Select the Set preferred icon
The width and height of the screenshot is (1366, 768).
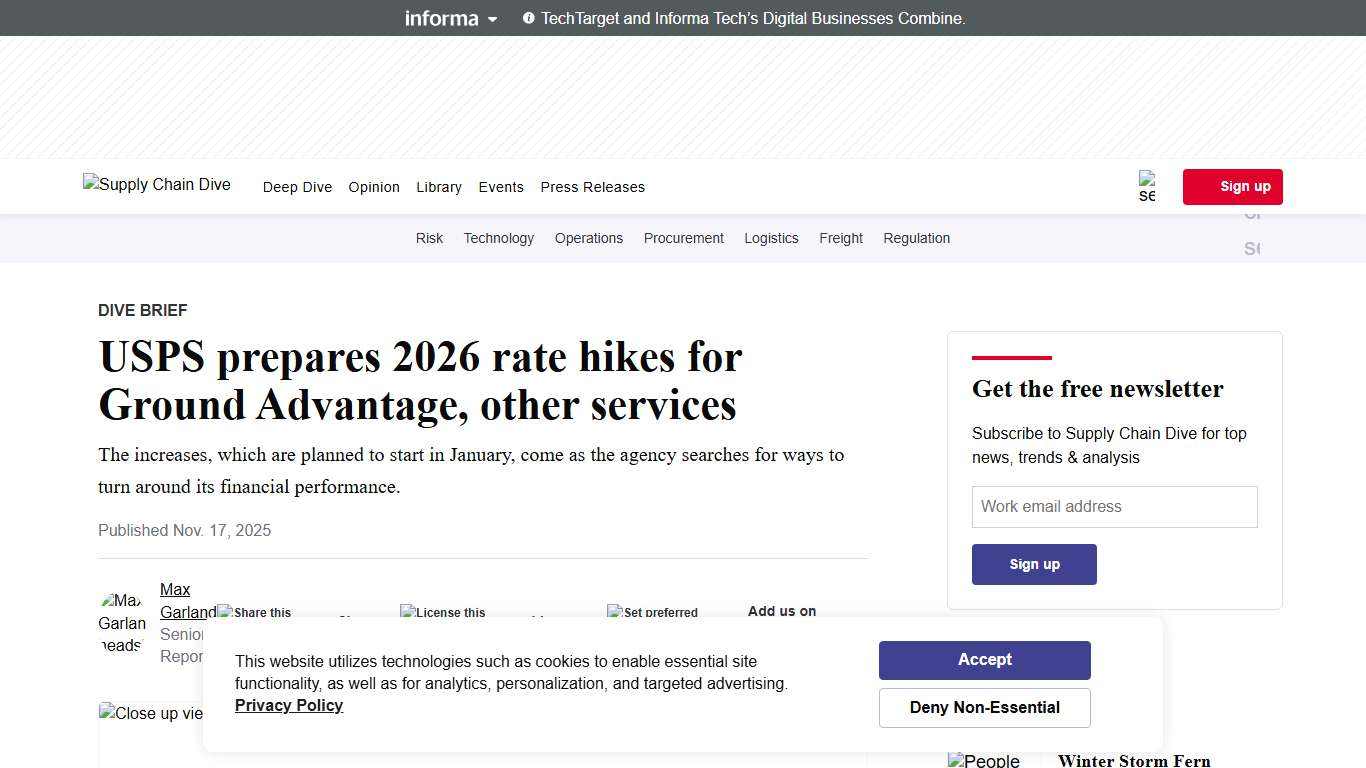pyautogui.click(x=614, y=612)
